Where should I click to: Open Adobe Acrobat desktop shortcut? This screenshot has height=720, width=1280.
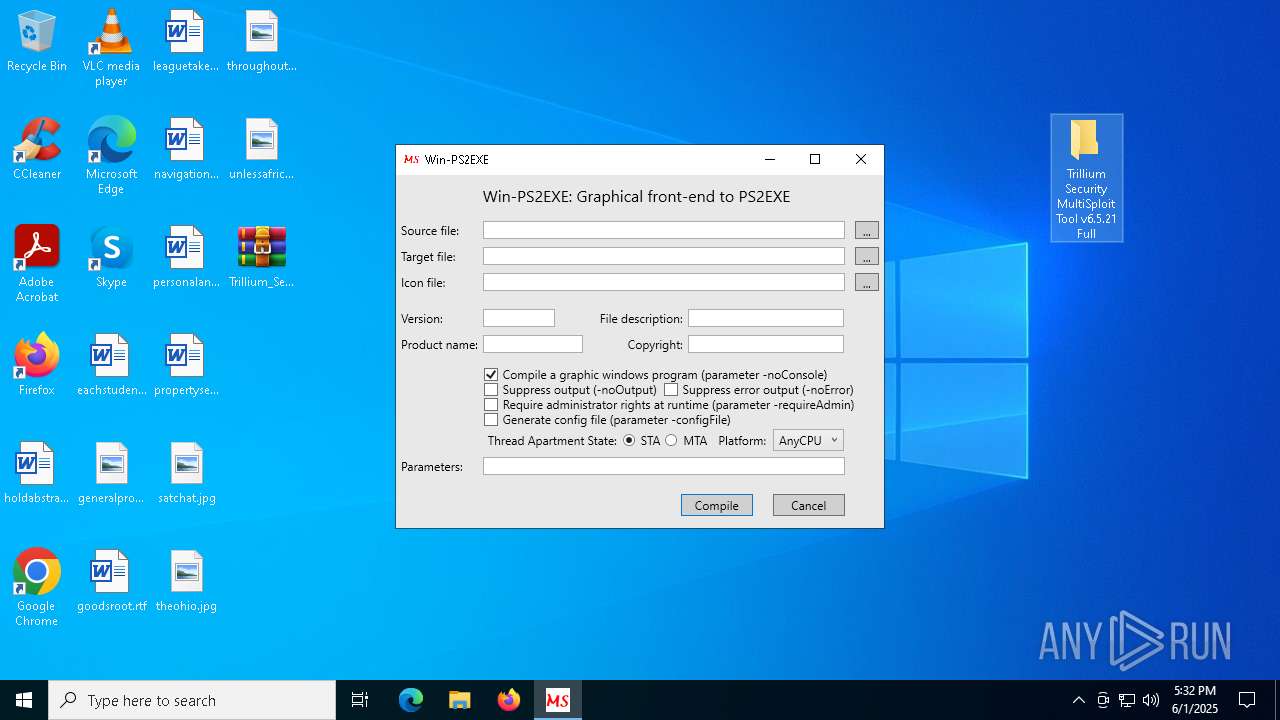tap(37, 264)
